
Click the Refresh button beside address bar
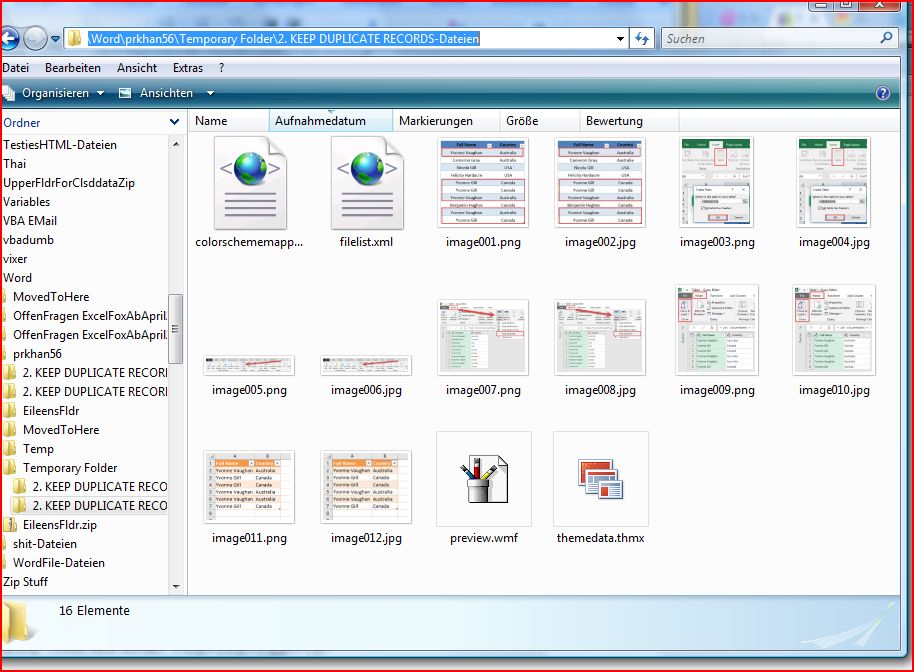[x=642, y=39]
